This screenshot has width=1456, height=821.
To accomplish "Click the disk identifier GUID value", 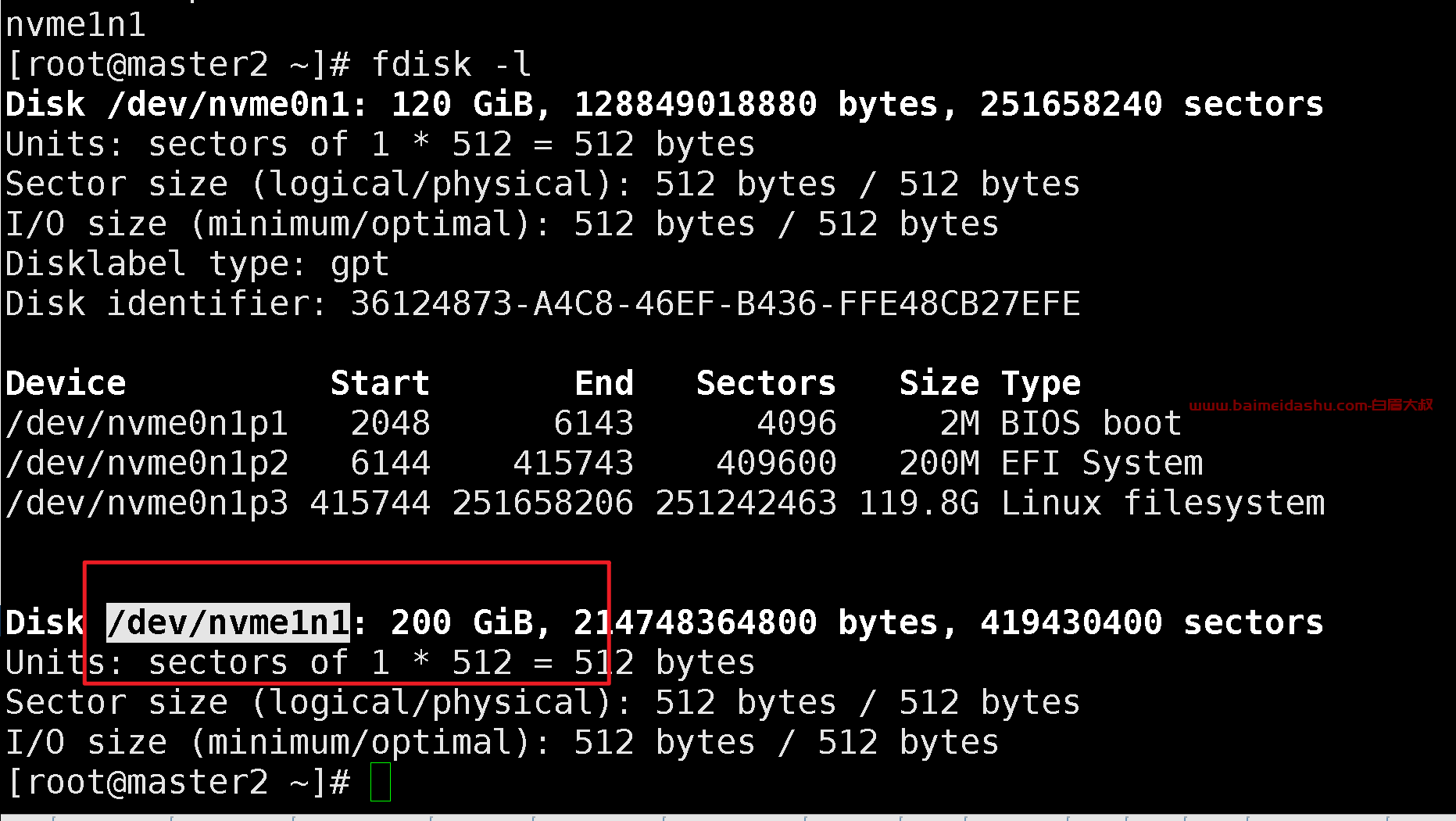I will [x=715, y=303].
